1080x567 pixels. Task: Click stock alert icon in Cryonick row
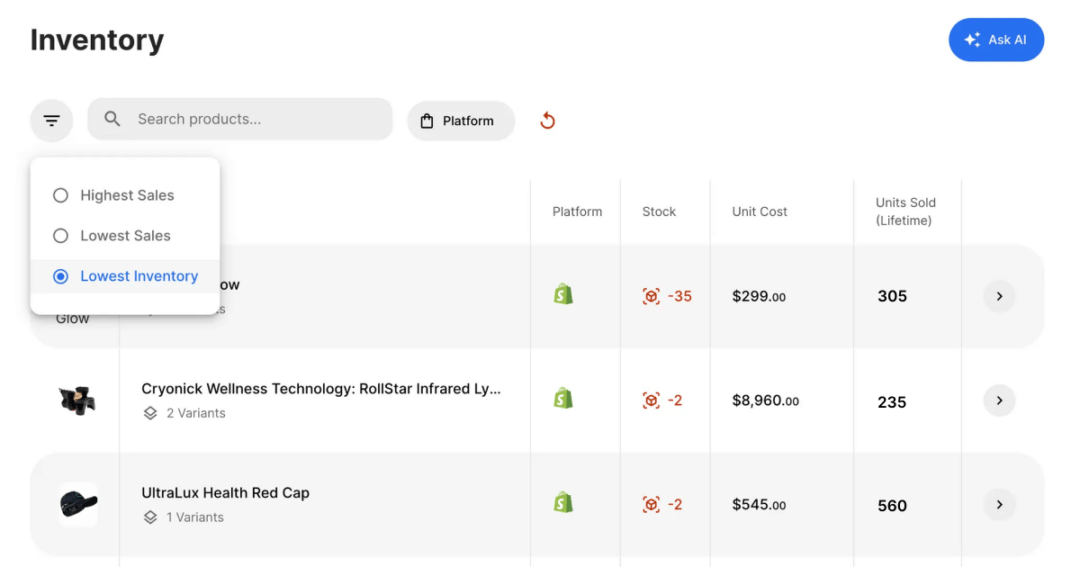coord(651,400)
